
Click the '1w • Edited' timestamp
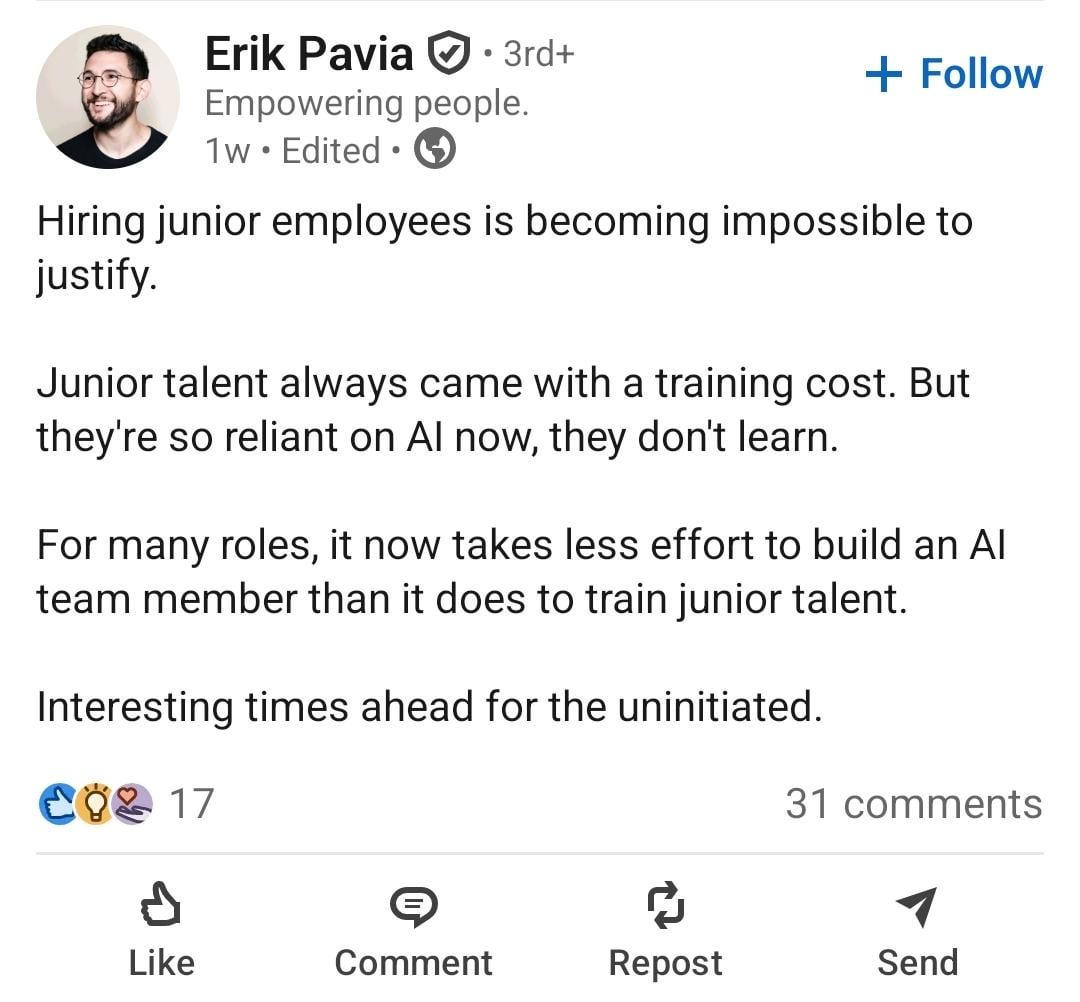point(292,151)
